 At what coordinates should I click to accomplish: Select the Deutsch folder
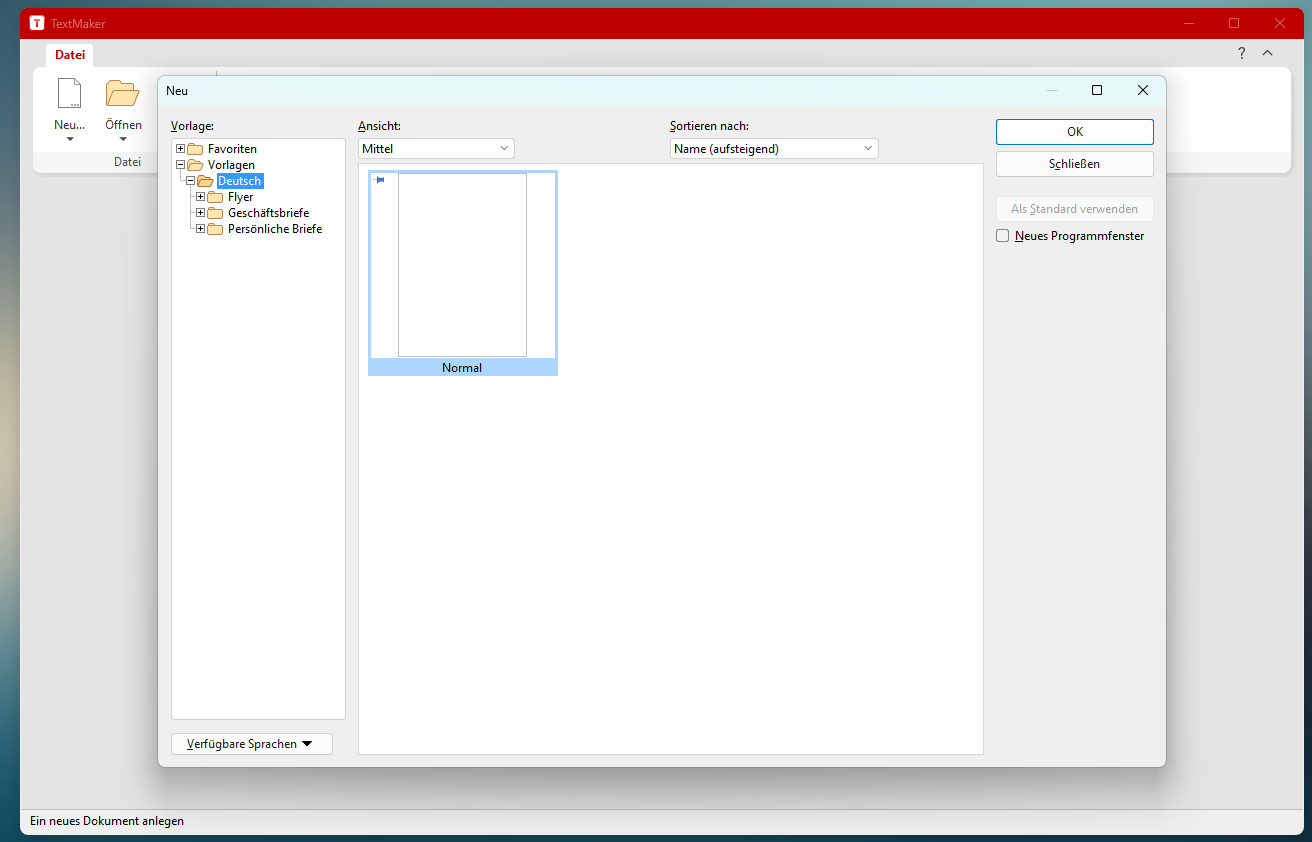240,181
